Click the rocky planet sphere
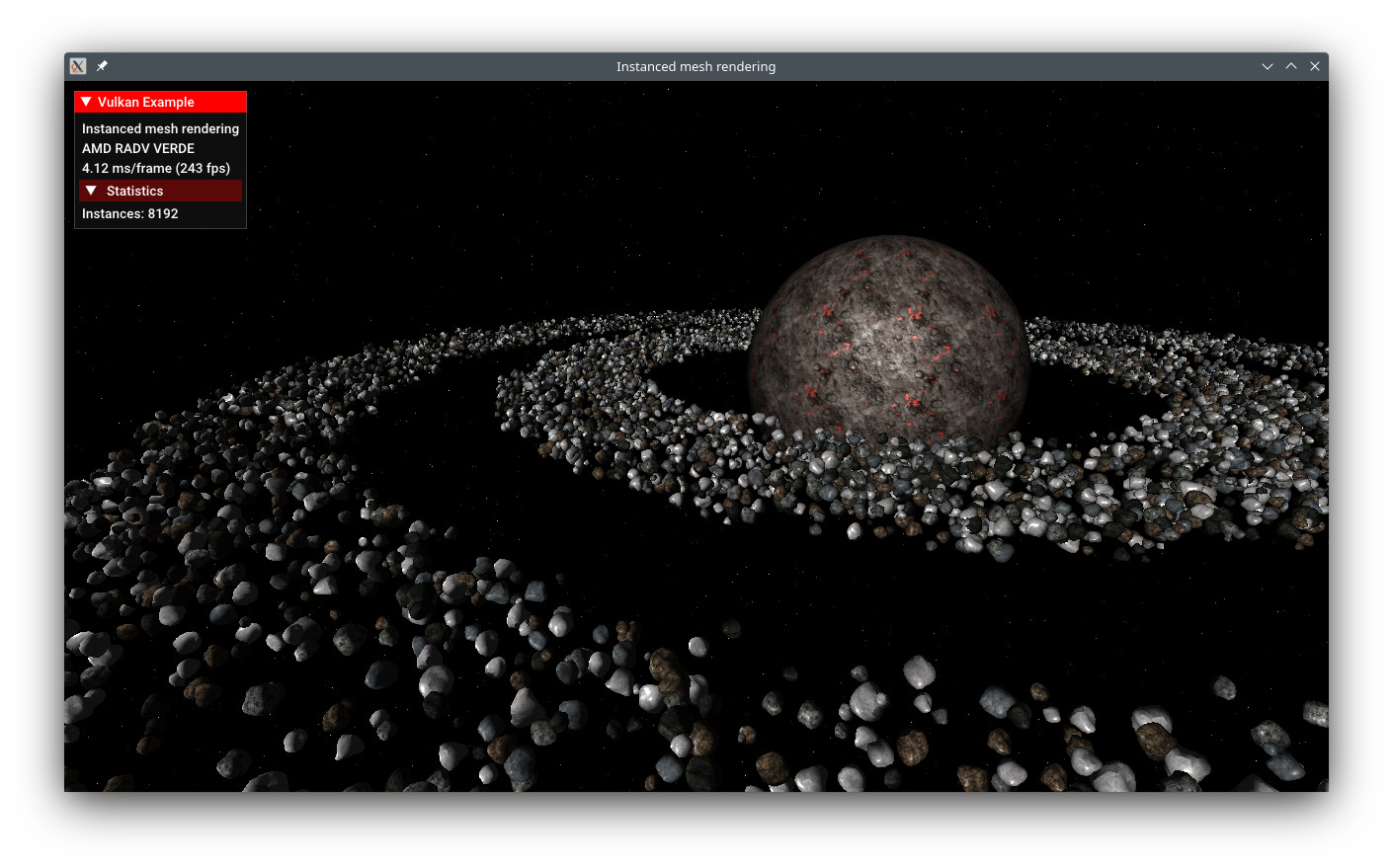The width and height of the screenshot is (1393, 868). click(888, 339)
